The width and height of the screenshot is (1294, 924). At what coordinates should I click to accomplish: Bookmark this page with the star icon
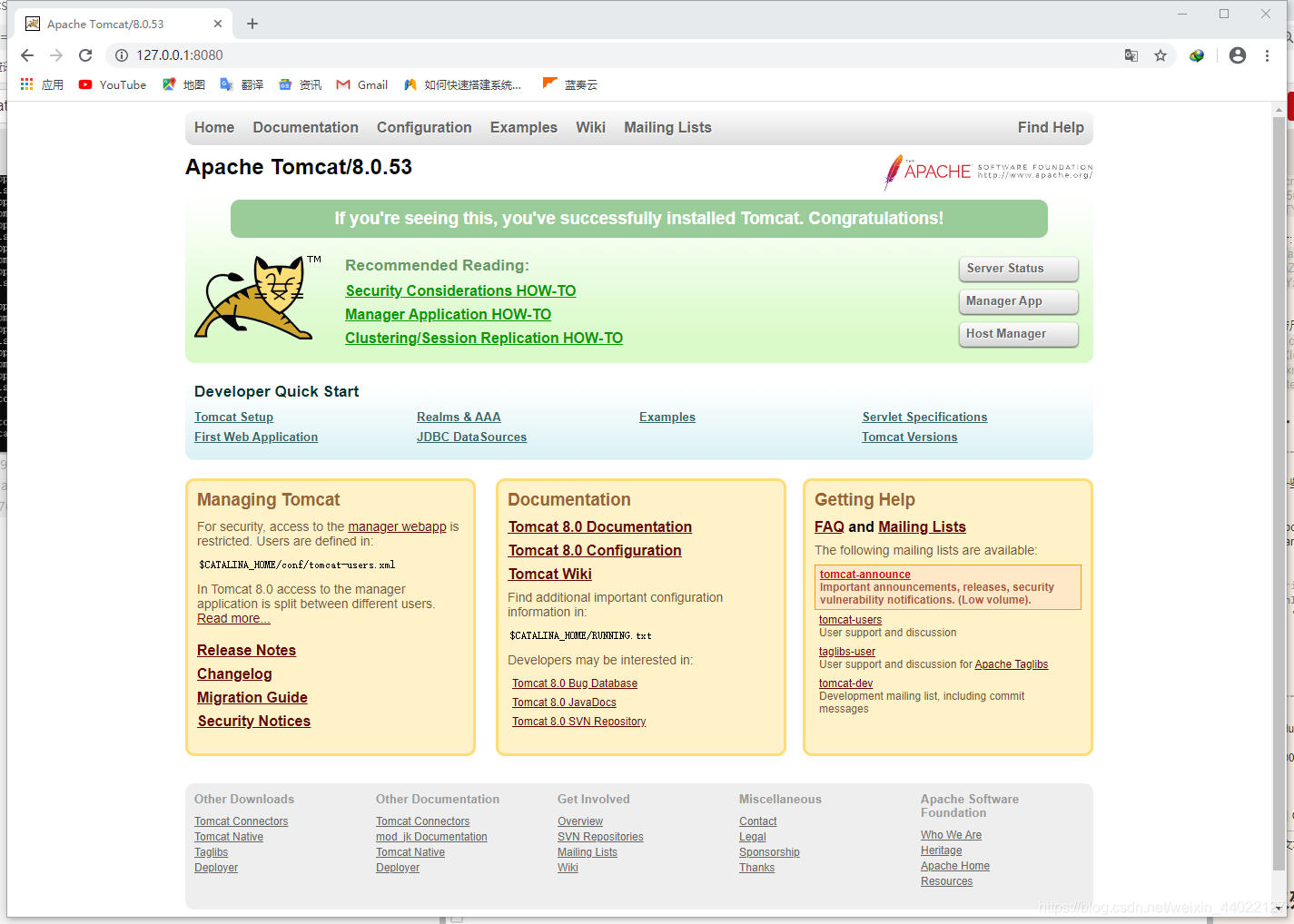pos(1161,55)
